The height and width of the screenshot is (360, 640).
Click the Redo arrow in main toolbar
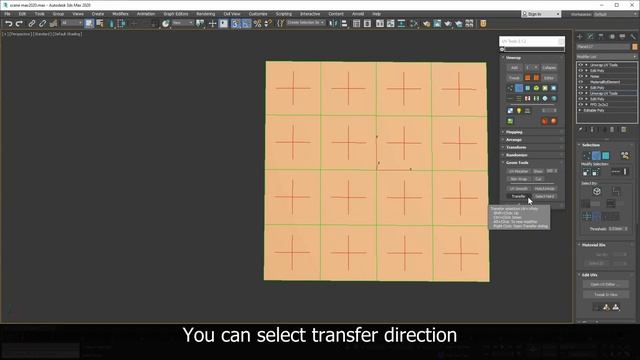tap(19, 24)
